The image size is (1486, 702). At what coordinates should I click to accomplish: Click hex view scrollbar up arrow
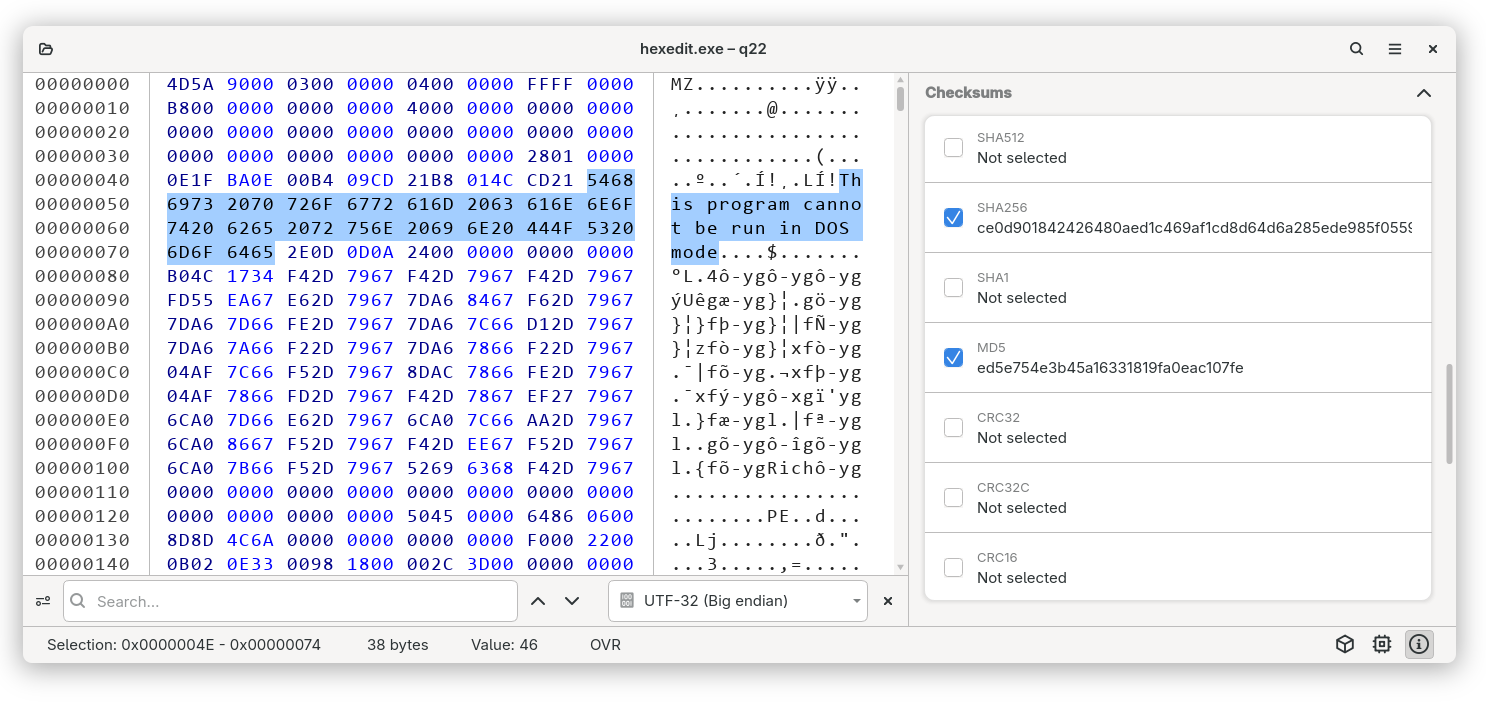click(900, 80)
